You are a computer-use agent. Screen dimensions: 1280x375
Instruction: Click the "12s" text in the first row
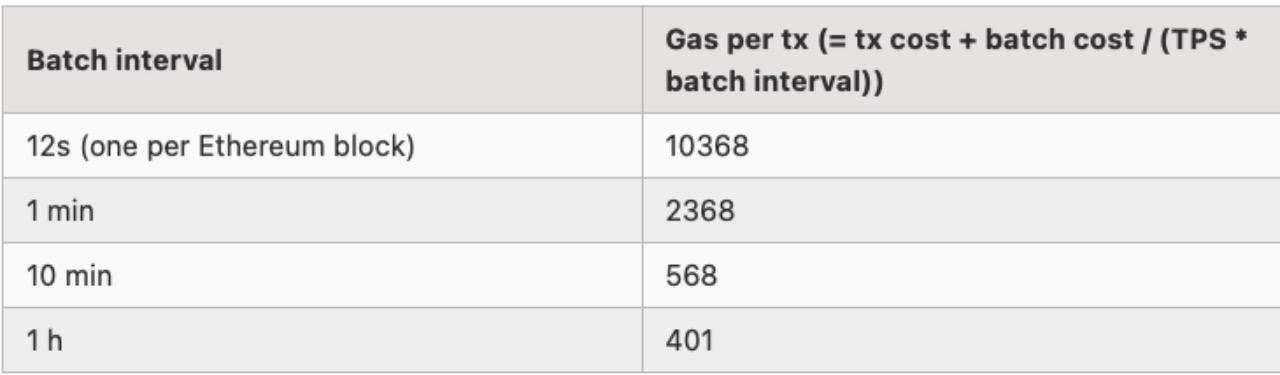(x=45, y=146)
